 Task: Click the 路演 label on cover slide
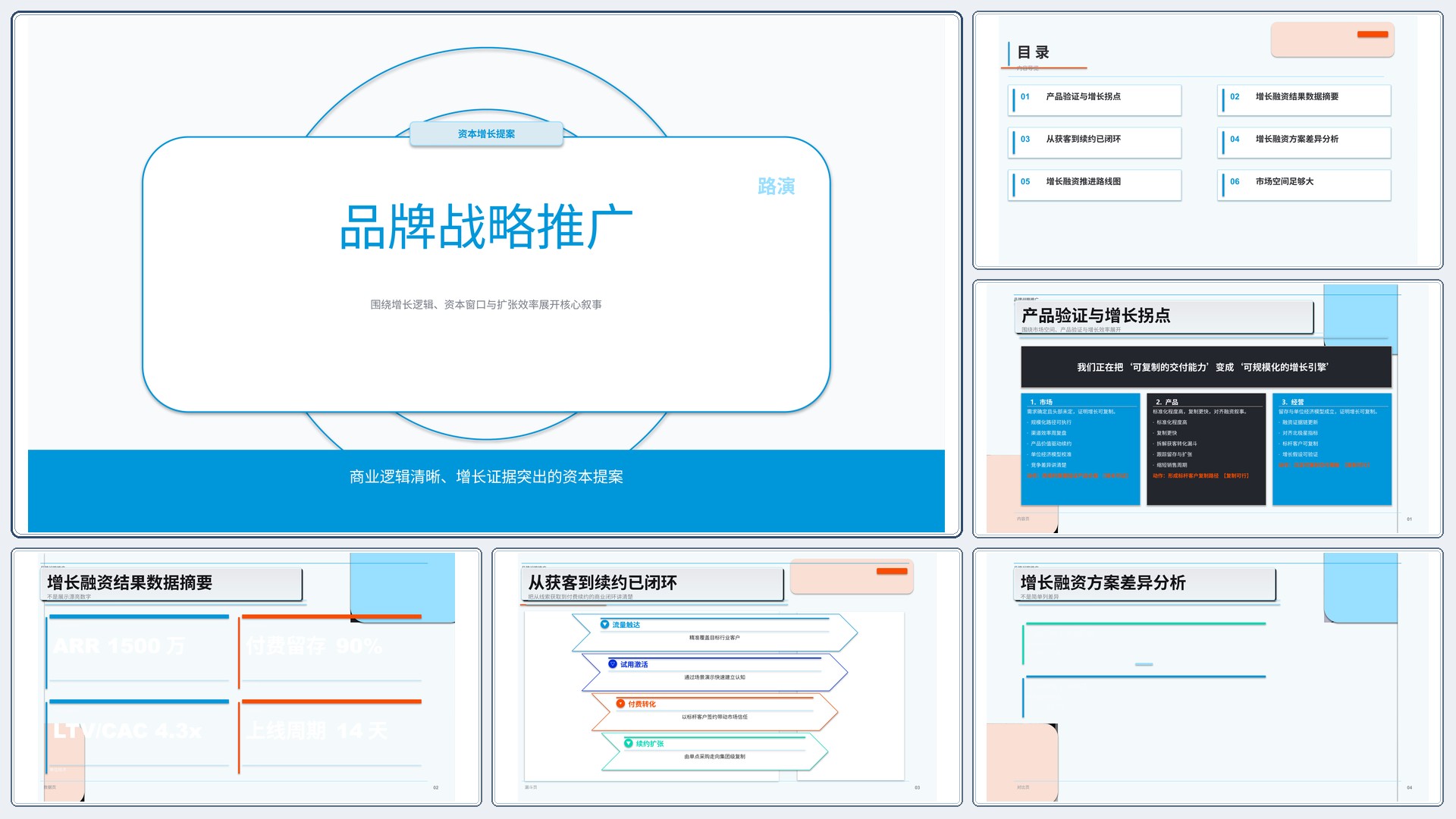click(776, 187)
